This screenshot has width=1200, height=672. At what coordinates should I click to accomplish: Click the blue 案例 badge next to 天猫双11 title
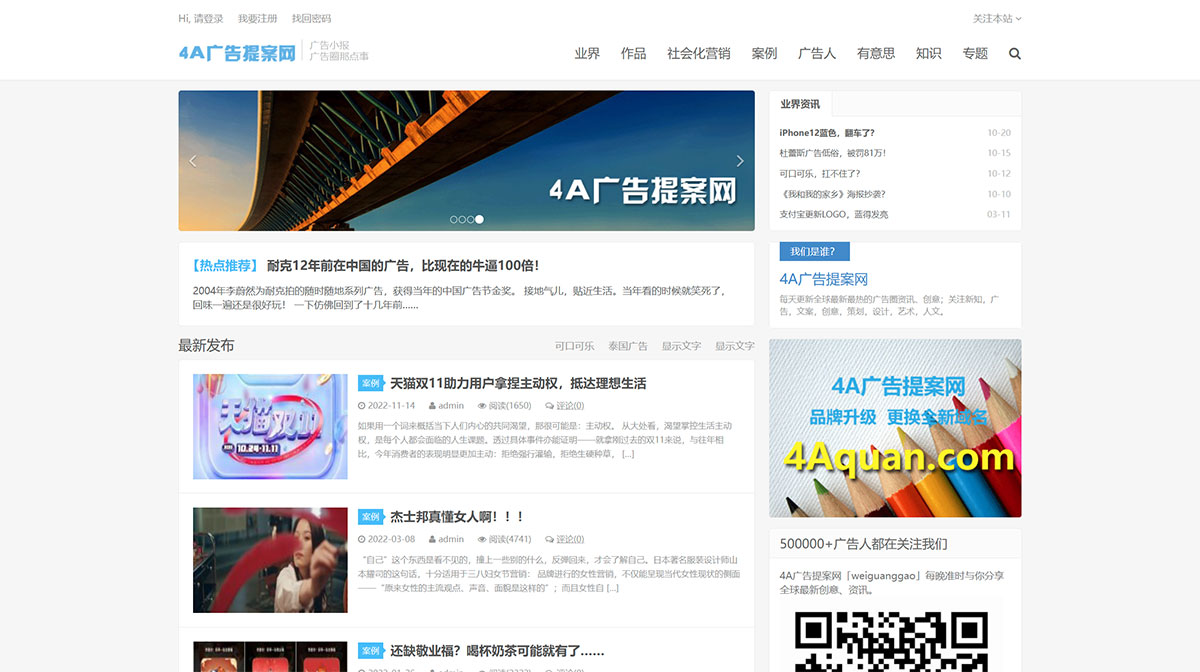click(x=372, y=383)
